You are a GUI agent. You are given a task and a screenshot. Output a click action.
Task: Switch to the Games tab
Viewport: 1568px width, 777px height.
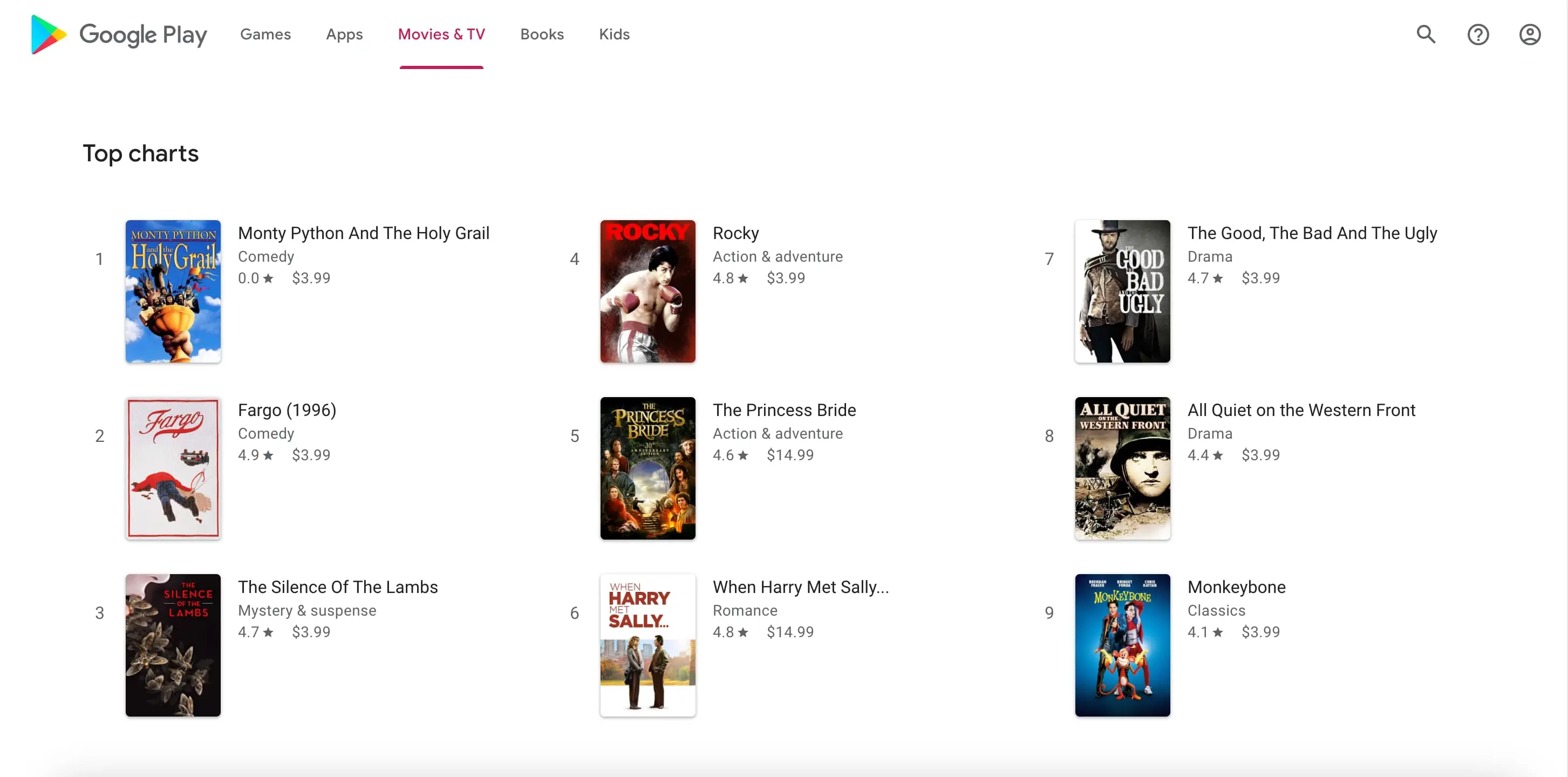click(265, 35)
